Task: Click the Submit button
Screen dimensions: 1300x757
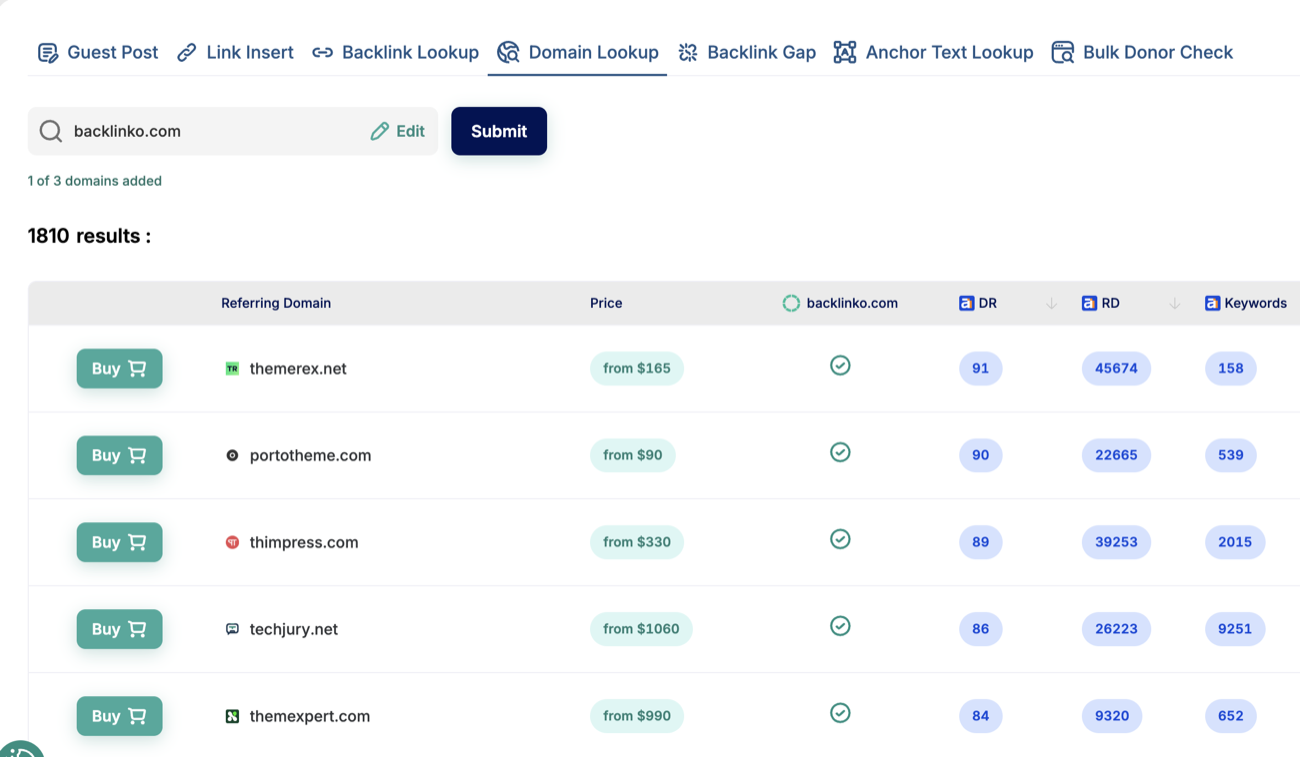Action: tap(499, 131)
